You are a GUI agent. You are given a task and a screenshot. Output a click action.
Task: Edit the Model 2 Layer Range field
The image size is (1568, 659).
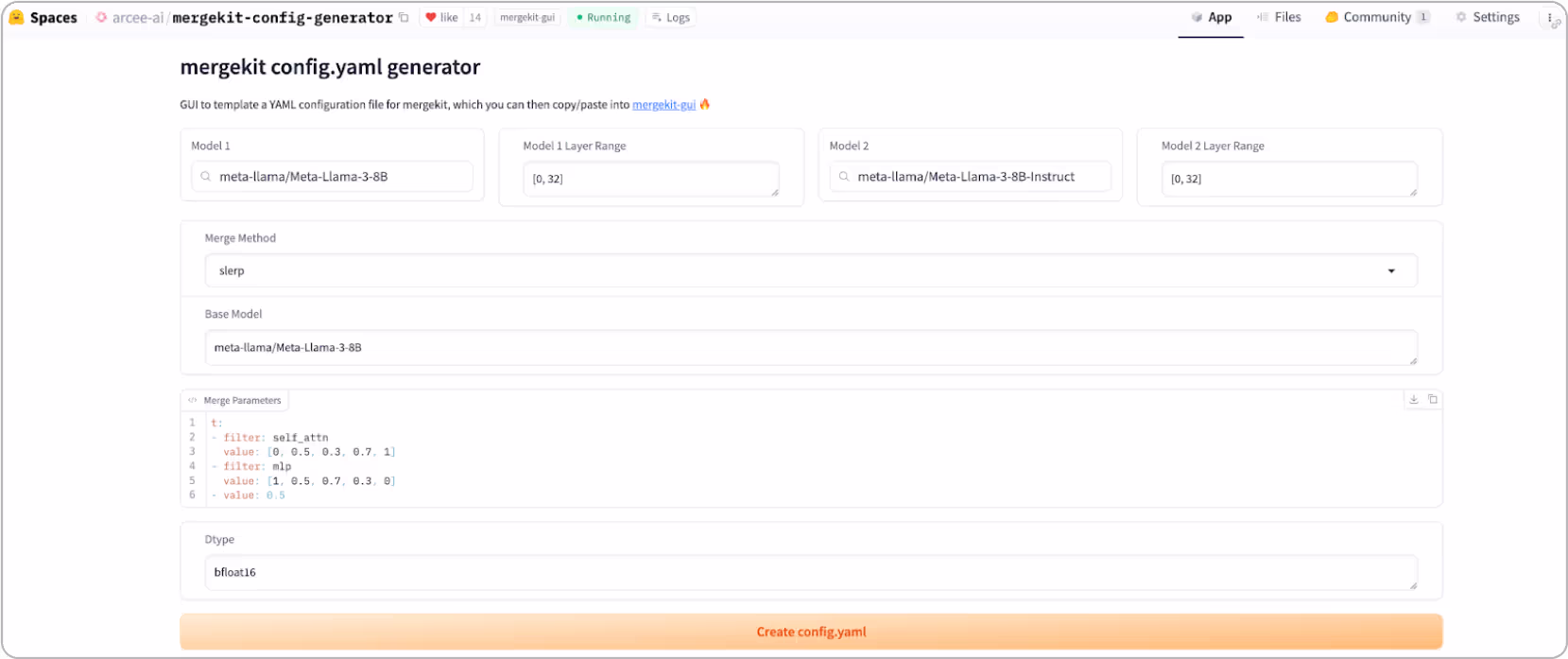tap(1289, 179)
